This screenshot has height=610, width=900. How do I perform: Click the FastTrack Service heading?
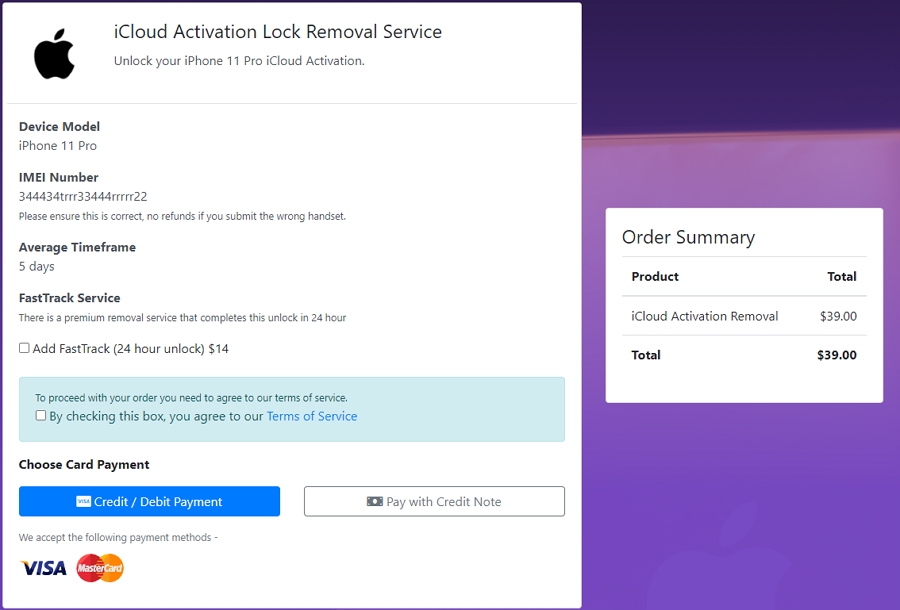(x=66, y=297)
